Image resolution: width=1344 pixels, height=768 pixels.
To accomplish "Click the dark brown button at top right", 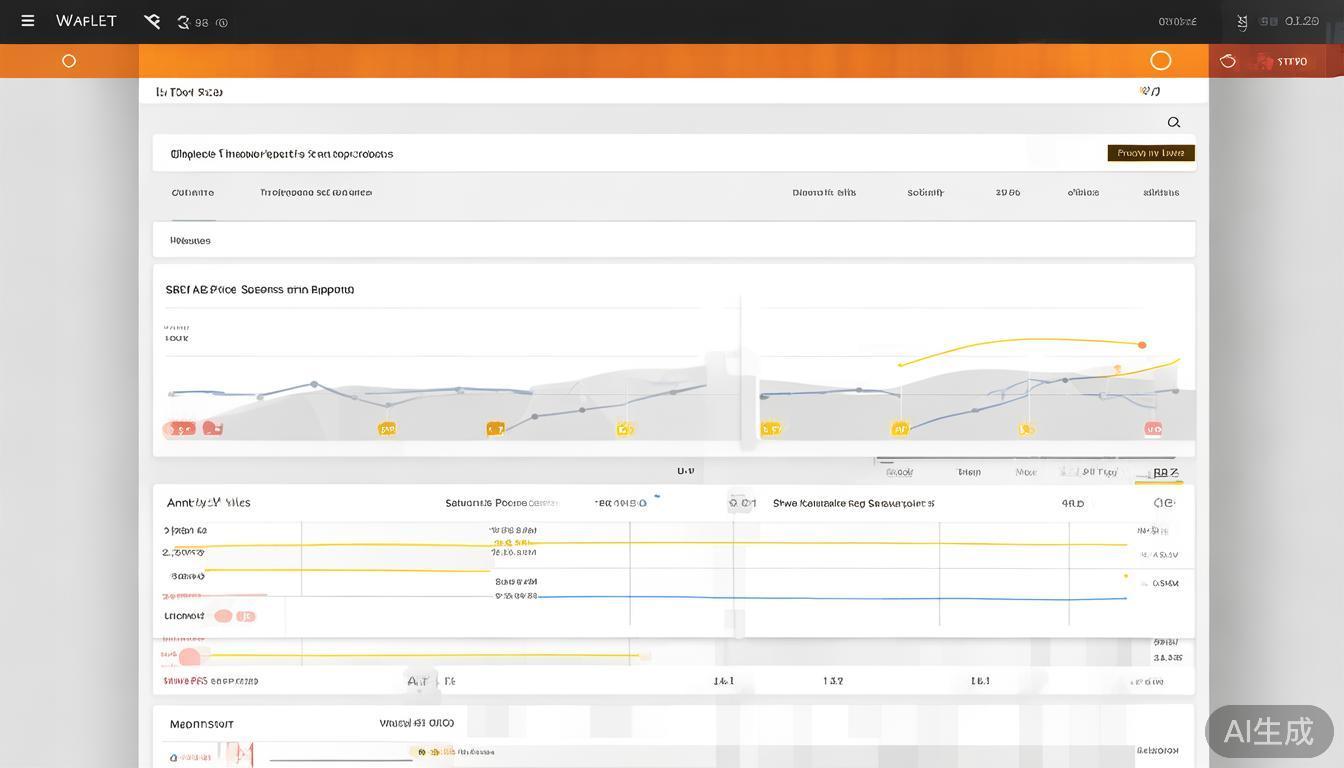I will point(1150,153).
